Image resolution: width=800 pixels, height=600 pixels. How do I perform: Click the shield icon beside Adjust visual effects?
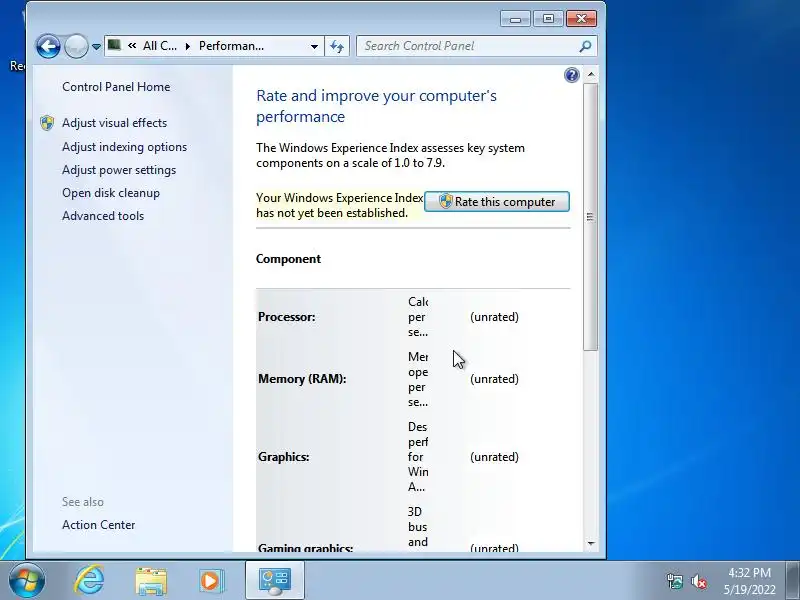click(47, 123)
